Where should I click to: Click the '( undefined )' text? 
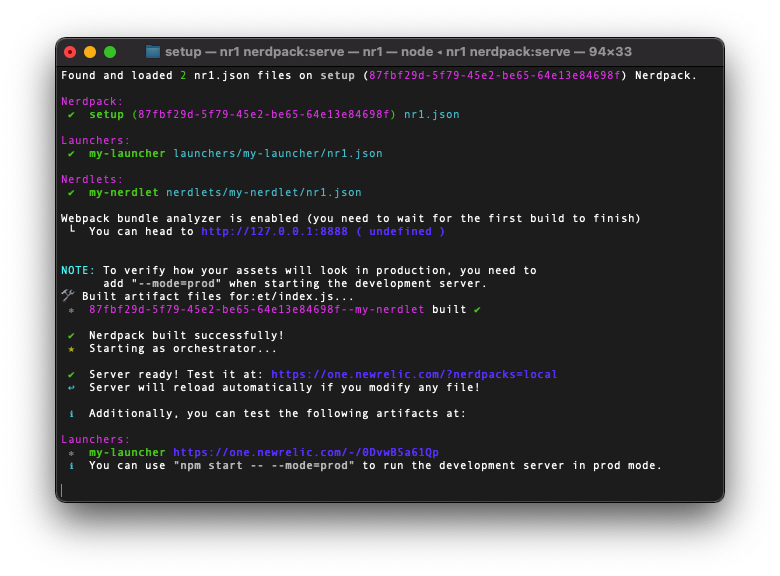400,231
